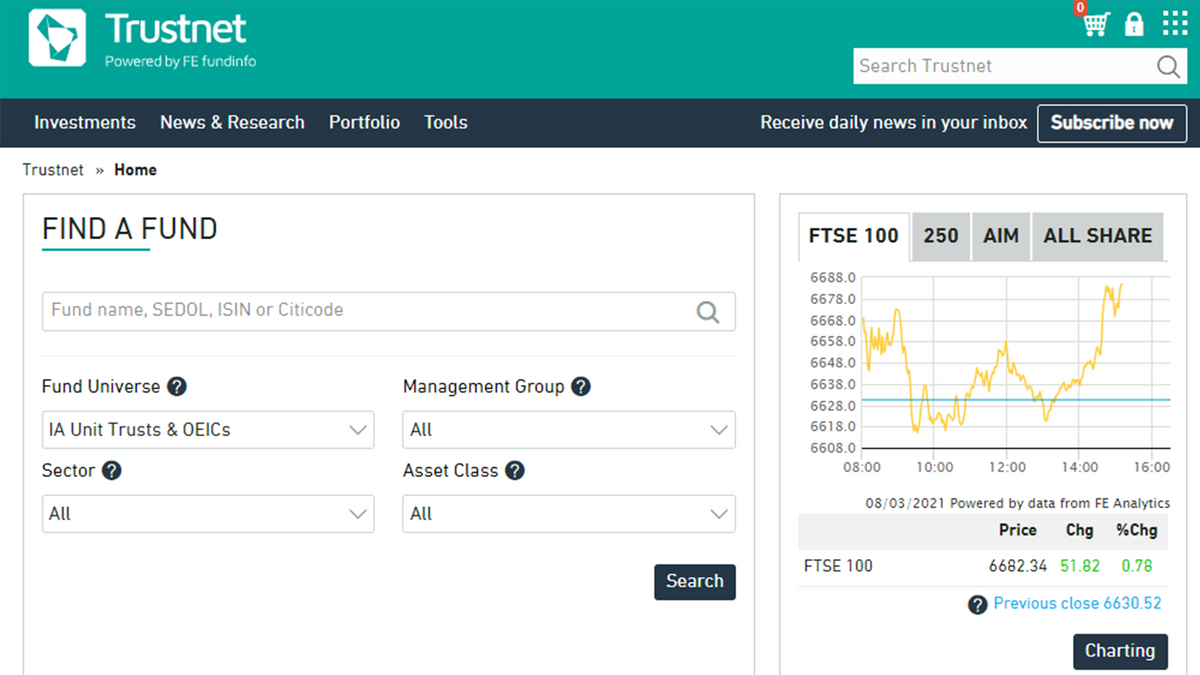This screenshot has height=675, width=1200.
Task: Click the Fund Universe help icon
Action: click(x=177, y=386)
